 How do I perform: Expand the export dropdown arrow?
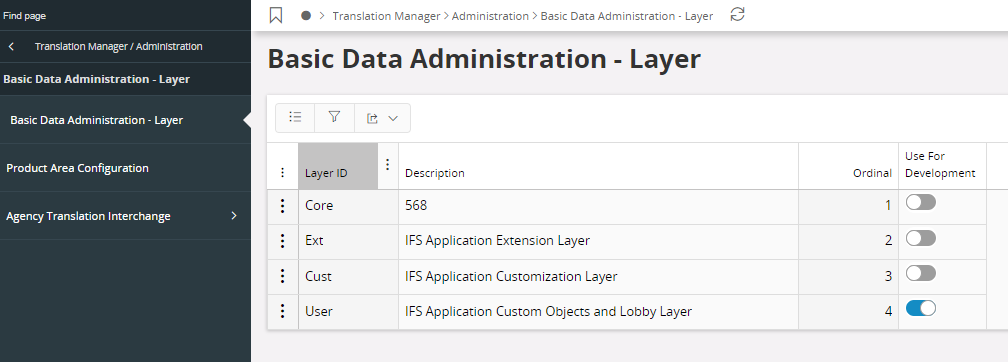coord(393,118)
